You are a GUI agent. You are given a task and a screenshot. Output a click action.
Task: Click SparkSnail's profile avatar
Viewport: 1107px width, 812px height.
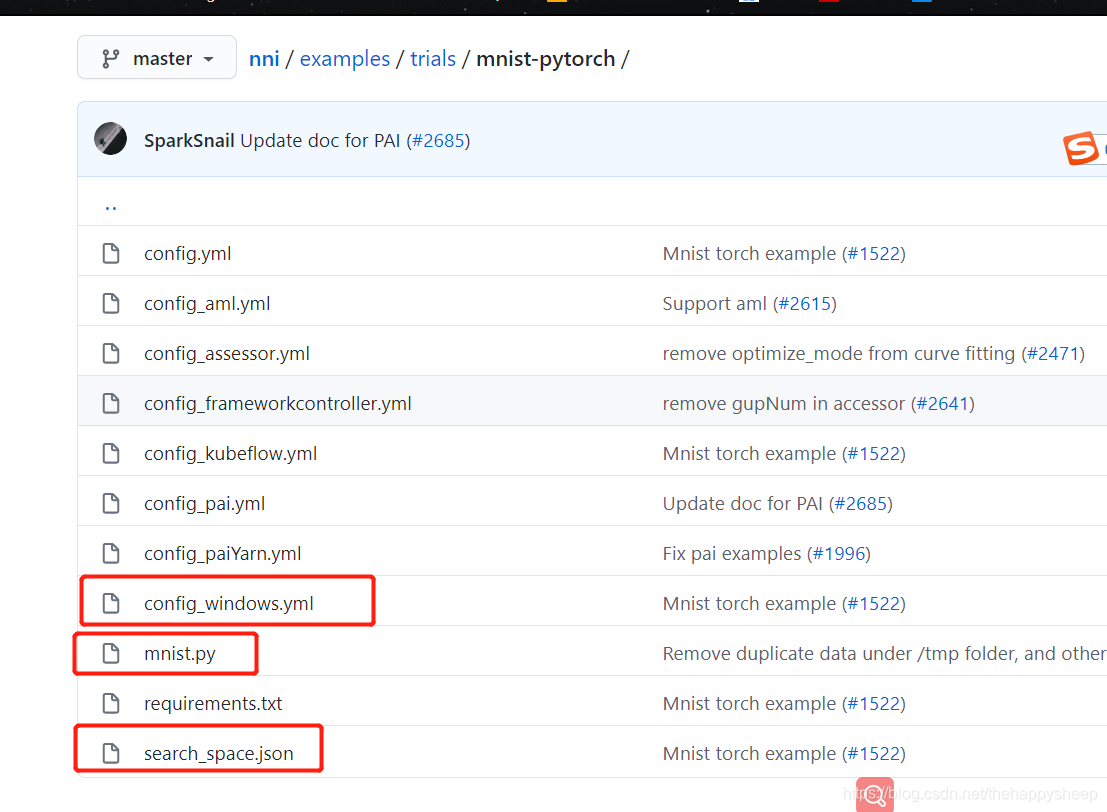[x=110, y=139]
